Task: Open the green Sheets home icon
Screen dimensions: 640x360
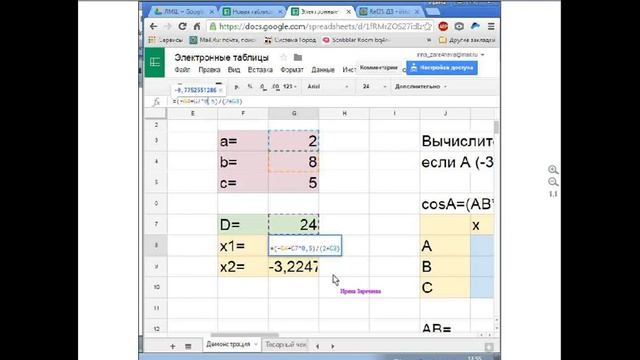Action: click(155, 62)
